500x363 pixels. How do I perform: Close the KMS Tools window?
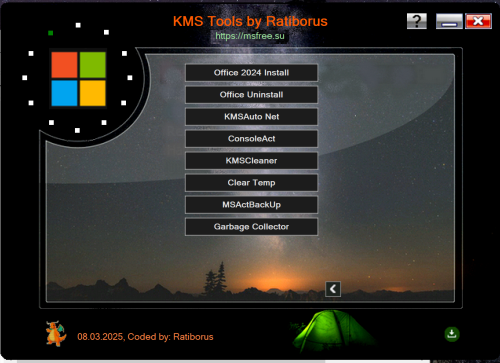pyautogui.click(x=478, y=21)
